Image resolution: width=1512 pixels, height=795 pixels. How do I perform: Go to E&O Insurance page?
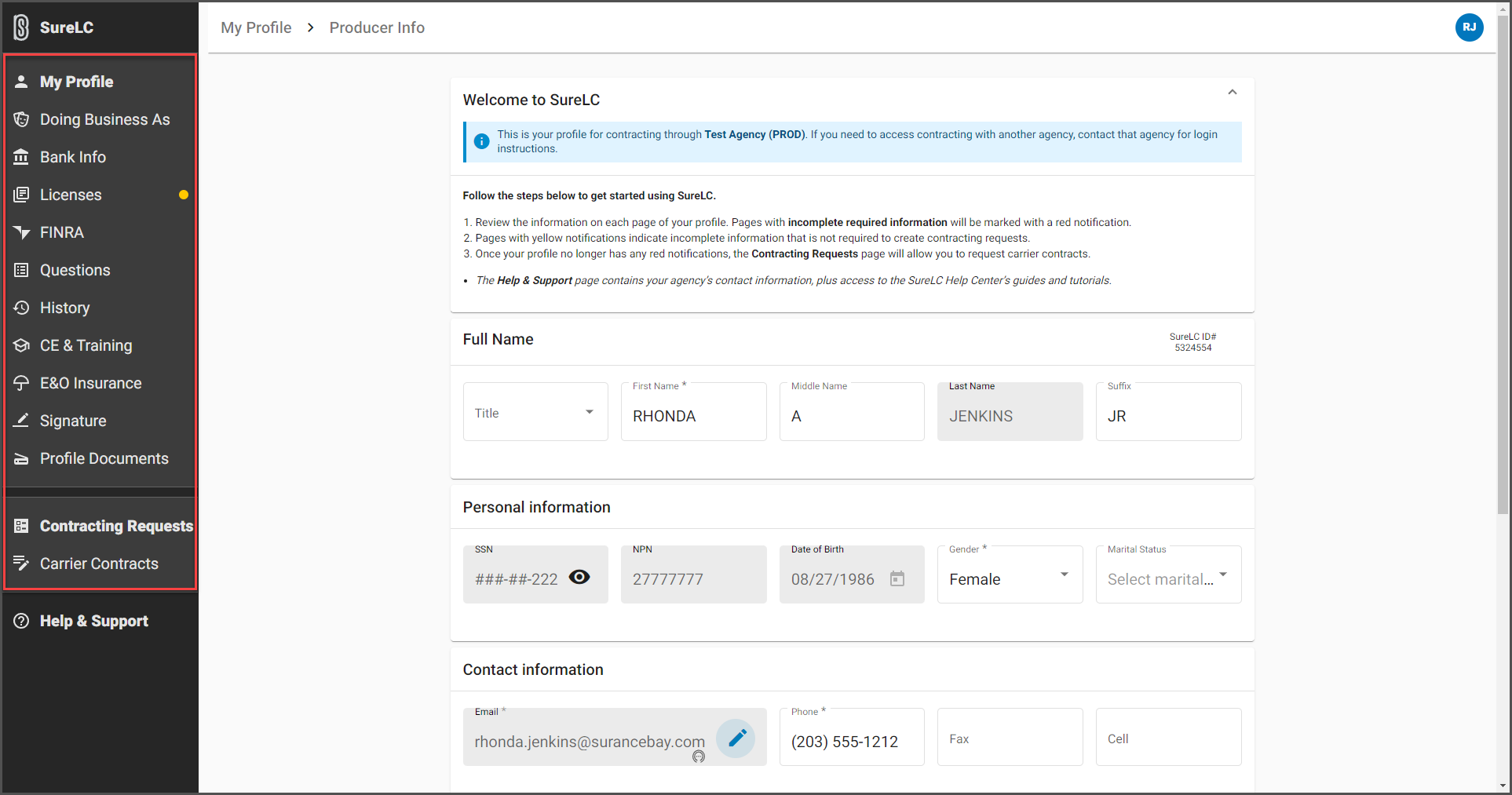click(x=100, y=383)
